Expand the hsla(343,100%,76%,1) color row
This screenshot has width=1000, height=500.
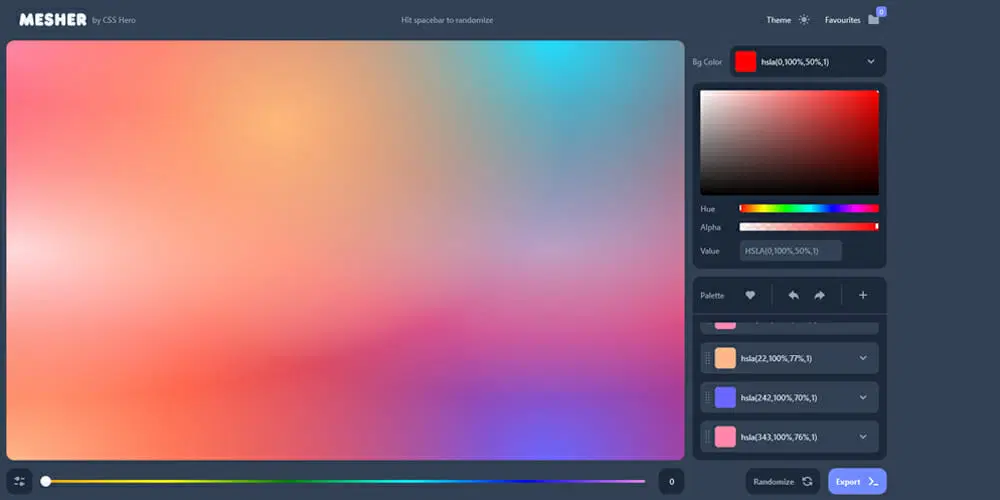click(x=863, y=437)
